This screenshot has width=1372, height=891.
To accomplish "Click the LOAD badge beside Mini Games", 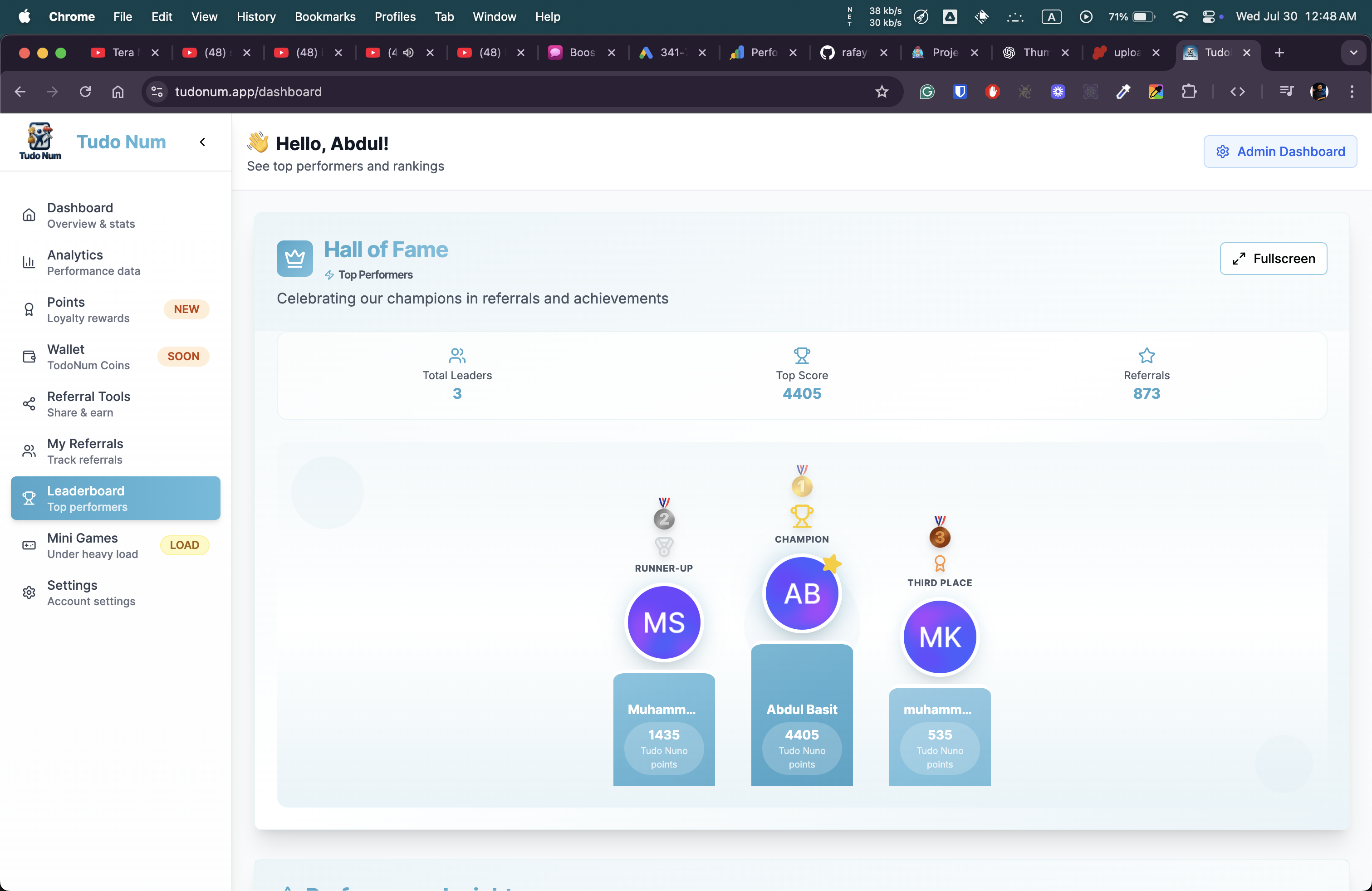I will point(185,545).
